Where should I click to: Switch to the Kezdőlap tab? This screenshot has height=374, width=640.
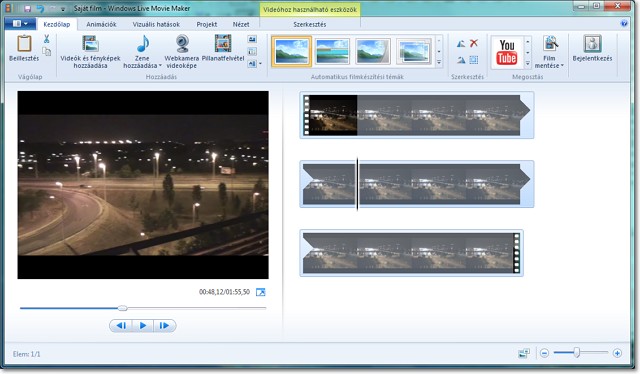pyautogui.click(x=57, y=24)
